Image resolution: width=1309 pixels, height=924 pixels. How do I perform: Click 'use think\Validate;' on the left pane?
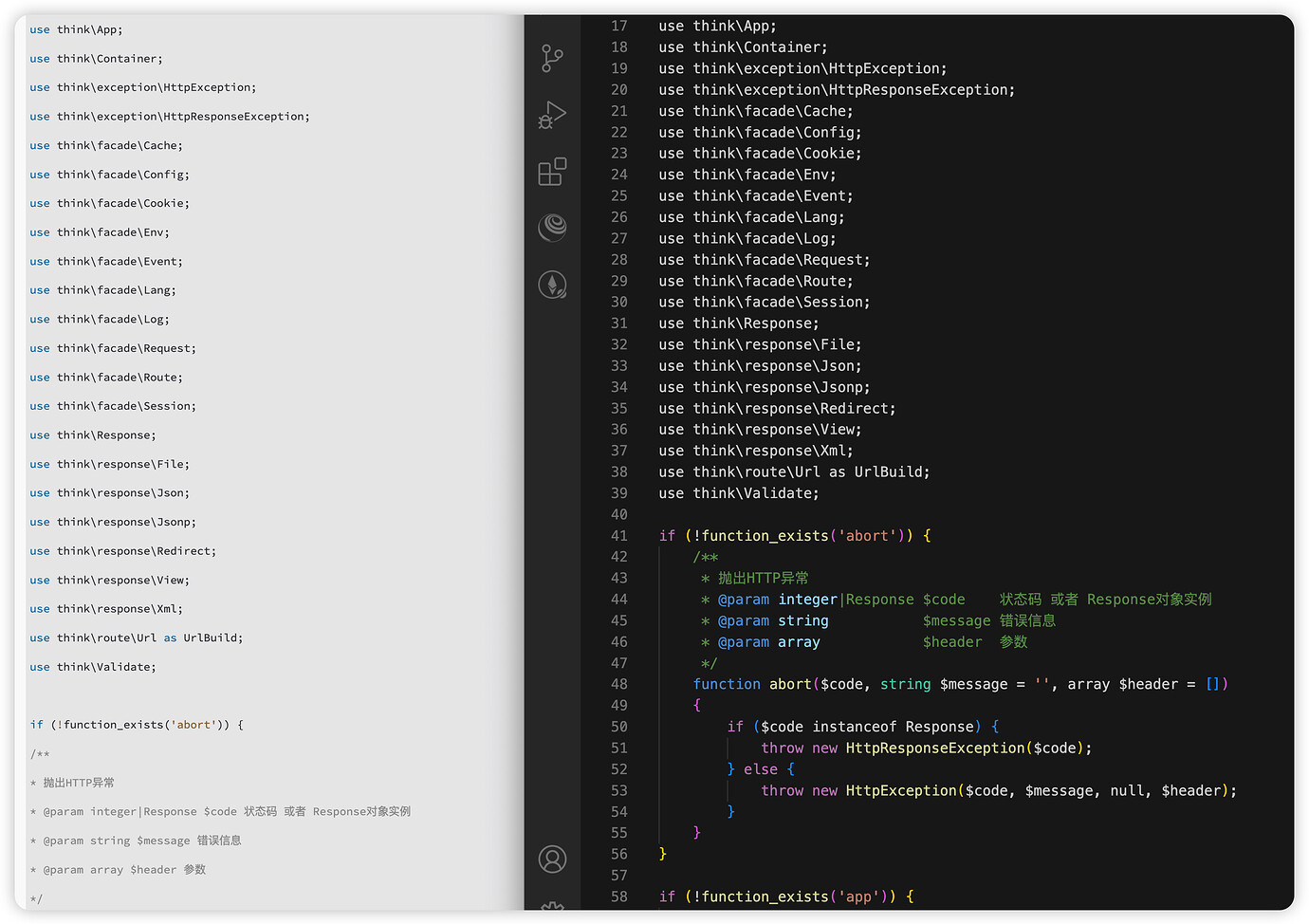[93, 667]
